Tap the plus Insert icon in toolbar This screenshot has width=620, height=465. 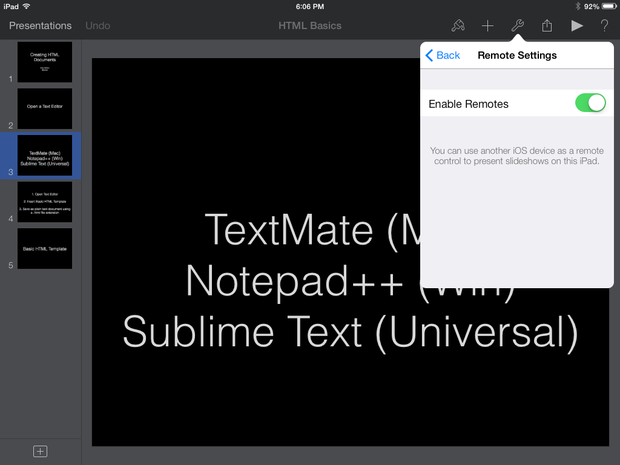(488, 26)
